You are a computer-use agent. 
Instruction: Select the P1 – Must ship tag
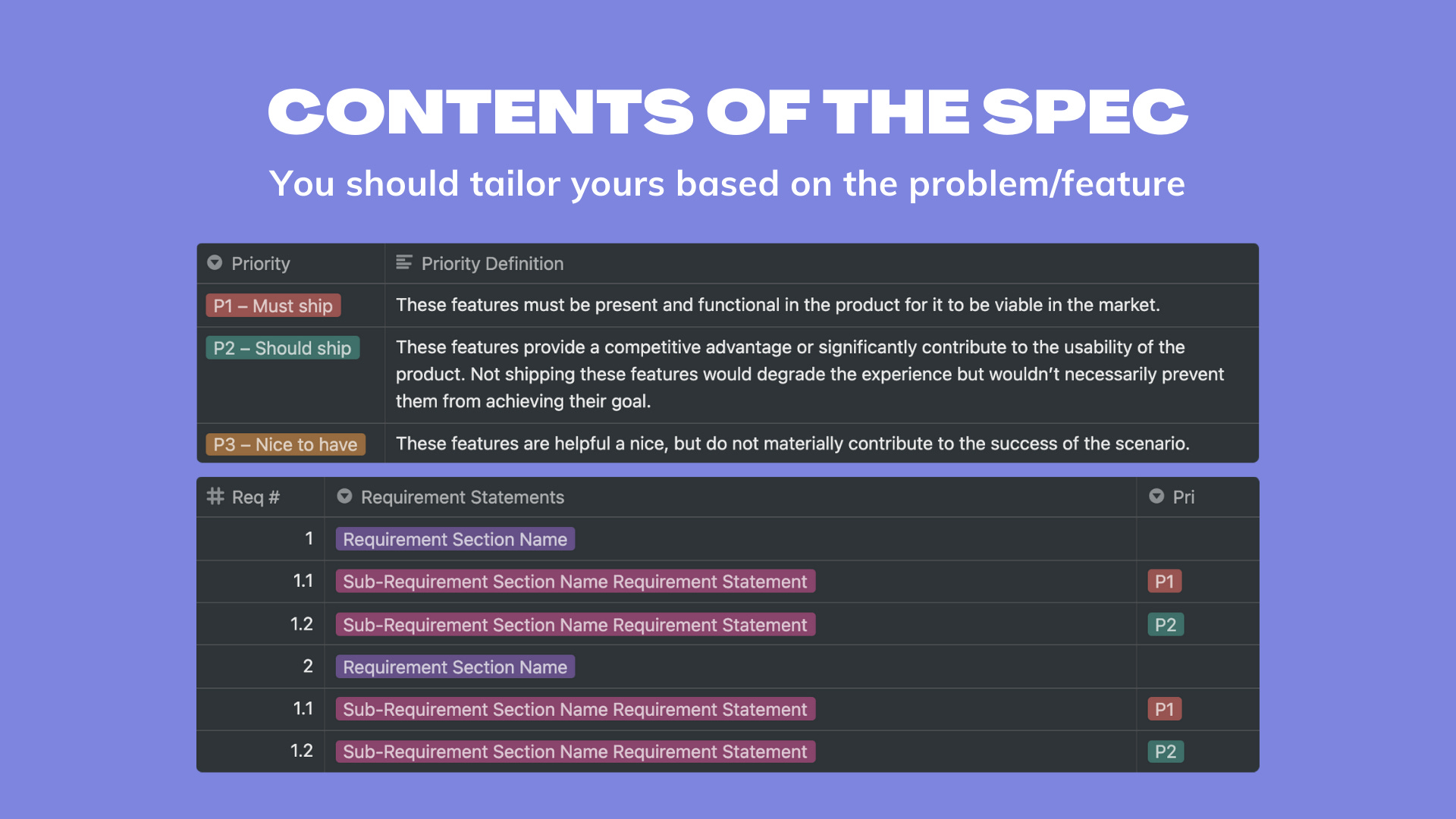(x=273, y=306)
